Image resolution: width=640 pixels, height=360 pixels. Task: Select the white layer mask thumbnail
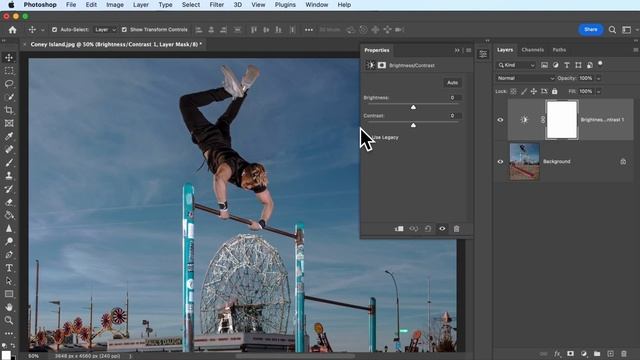(x=562, y=120)
